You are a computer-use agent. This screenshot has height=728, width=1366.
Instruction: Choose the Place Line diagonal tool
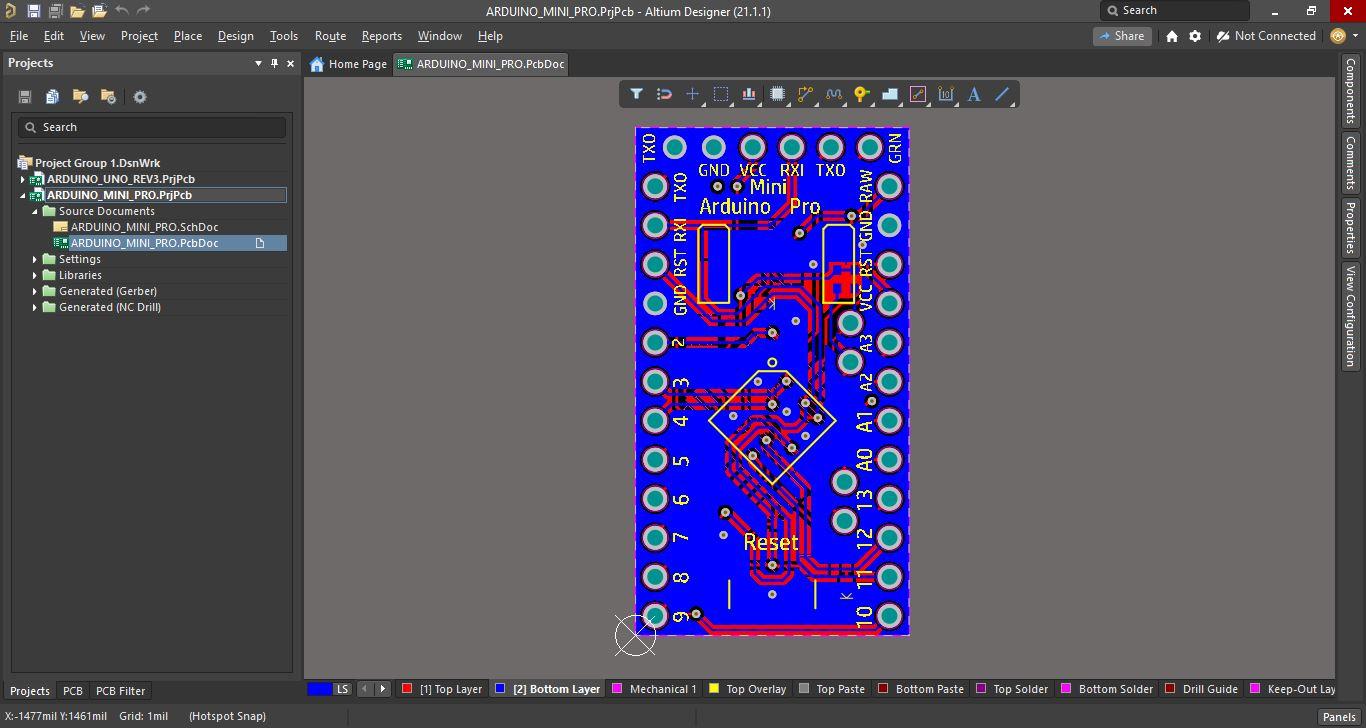1002,94
